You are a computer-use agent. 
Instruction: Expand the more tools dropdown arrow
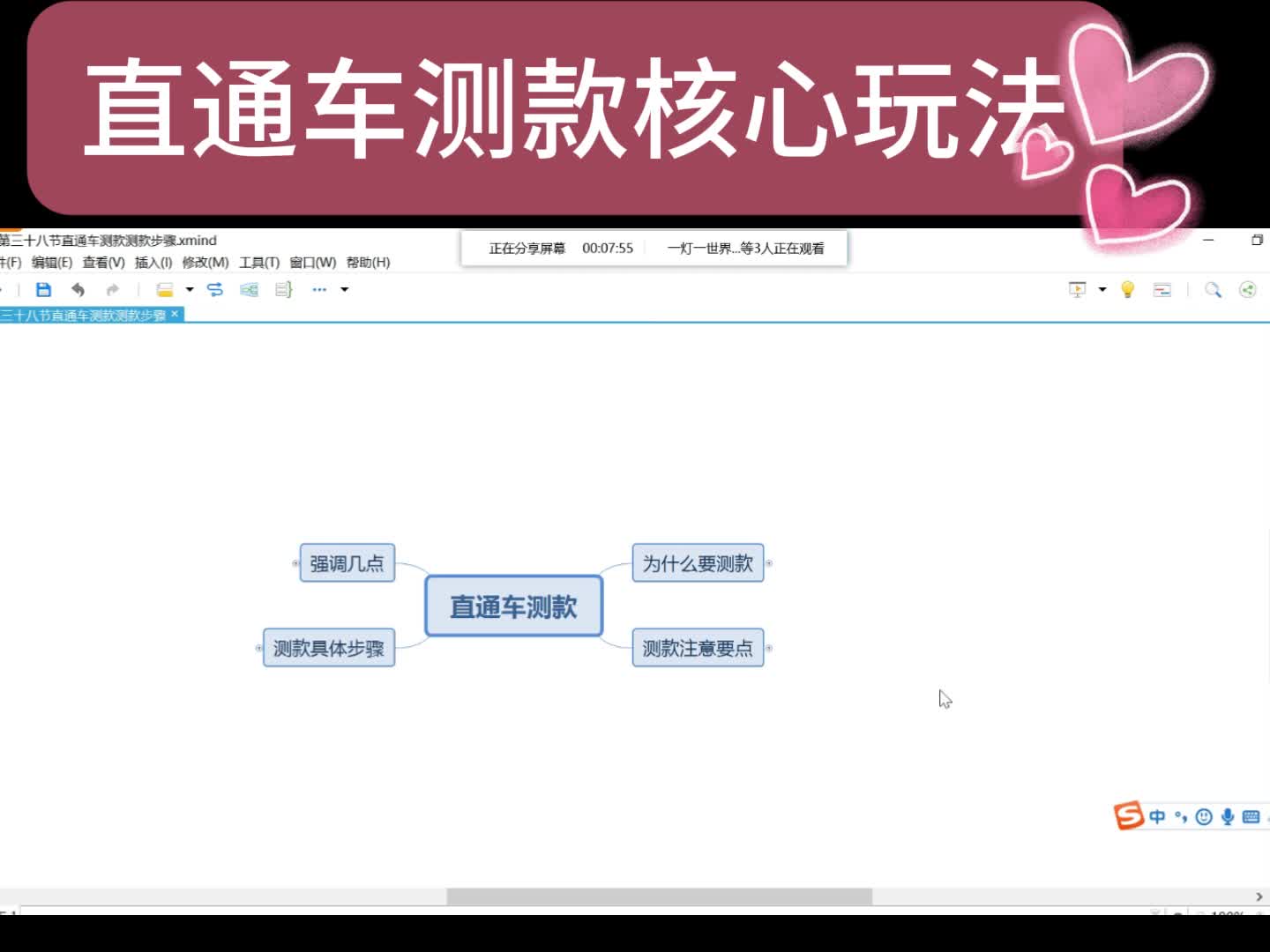(x=345, y=290)
